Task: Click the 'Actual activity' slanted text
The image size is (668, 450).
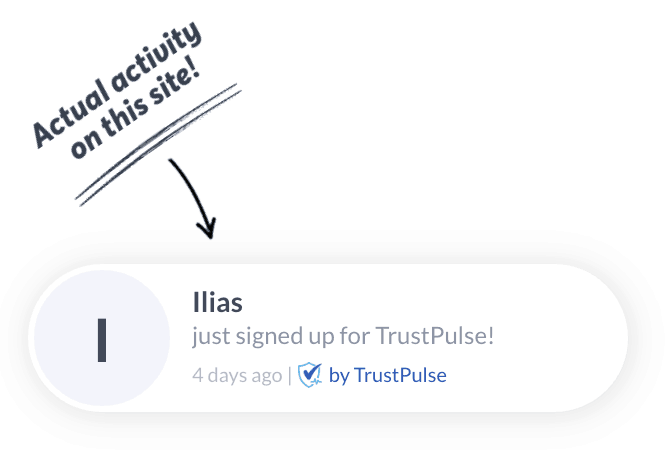Action: pyautogui.click(x=116, y=84)
